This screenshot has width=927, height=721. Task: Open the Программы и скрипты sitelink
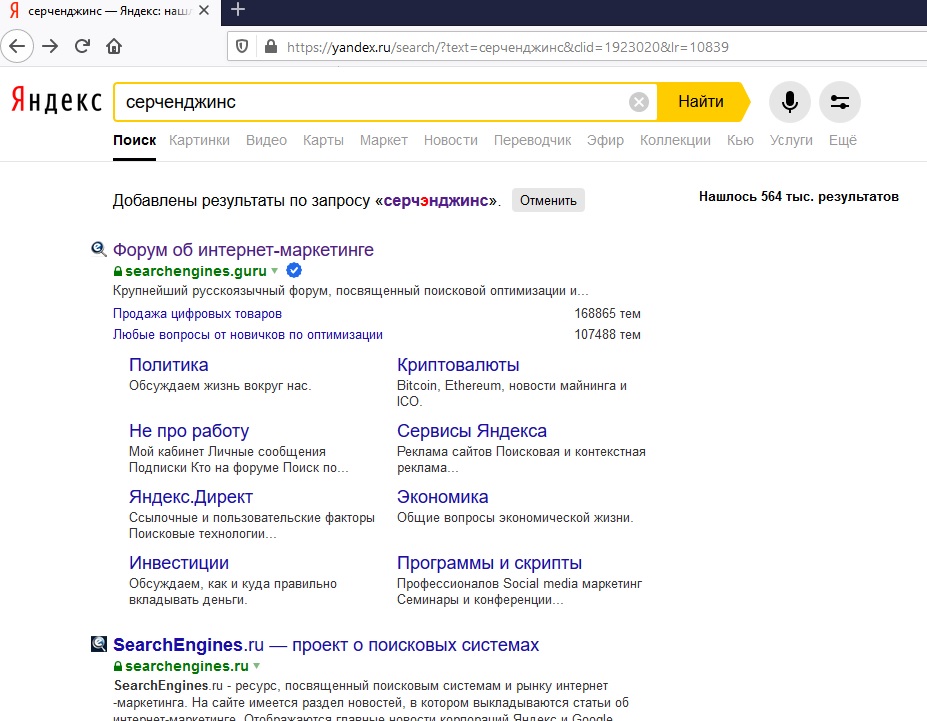click(x=490, y=563)
